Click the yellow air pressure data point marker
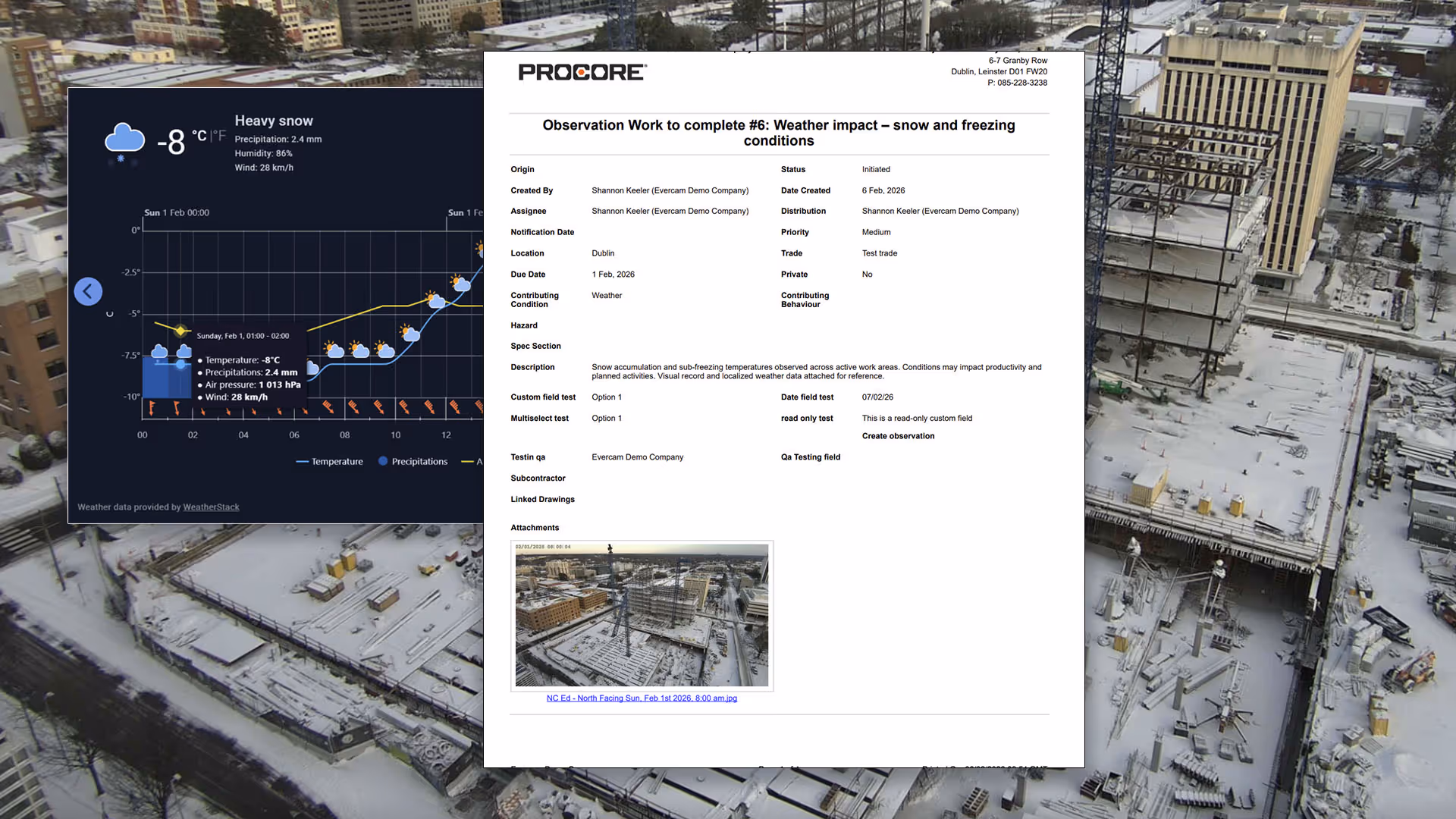The image size is (1456, 819). click(180, 330)
